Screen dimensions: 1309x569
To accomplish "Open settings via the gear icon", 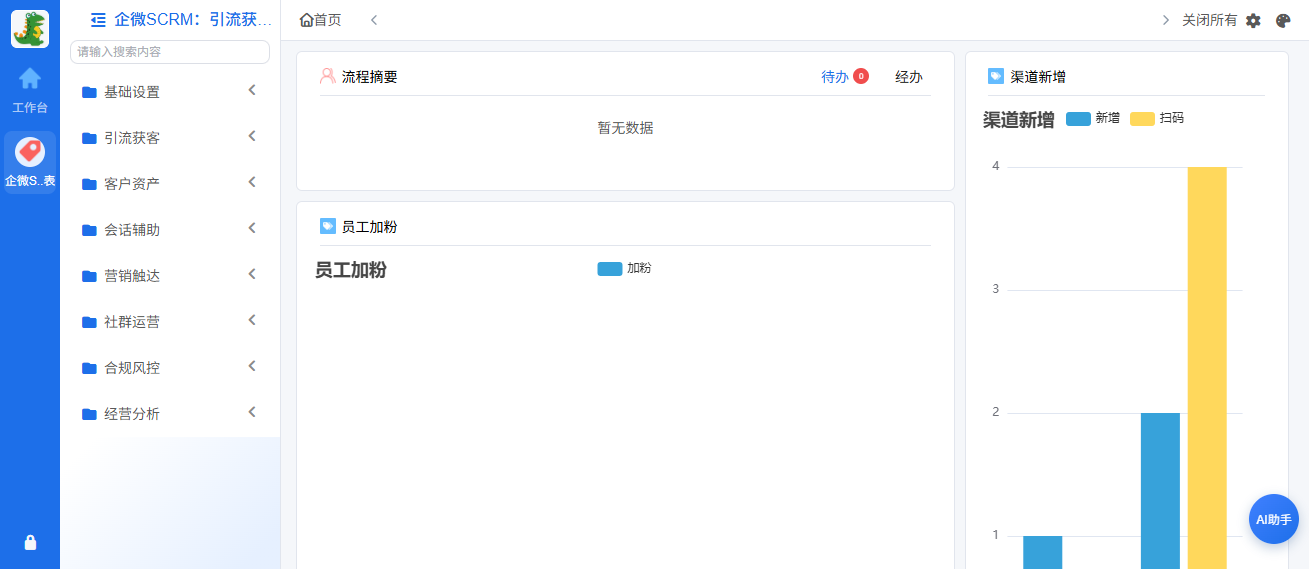I will pos(1253,20).
